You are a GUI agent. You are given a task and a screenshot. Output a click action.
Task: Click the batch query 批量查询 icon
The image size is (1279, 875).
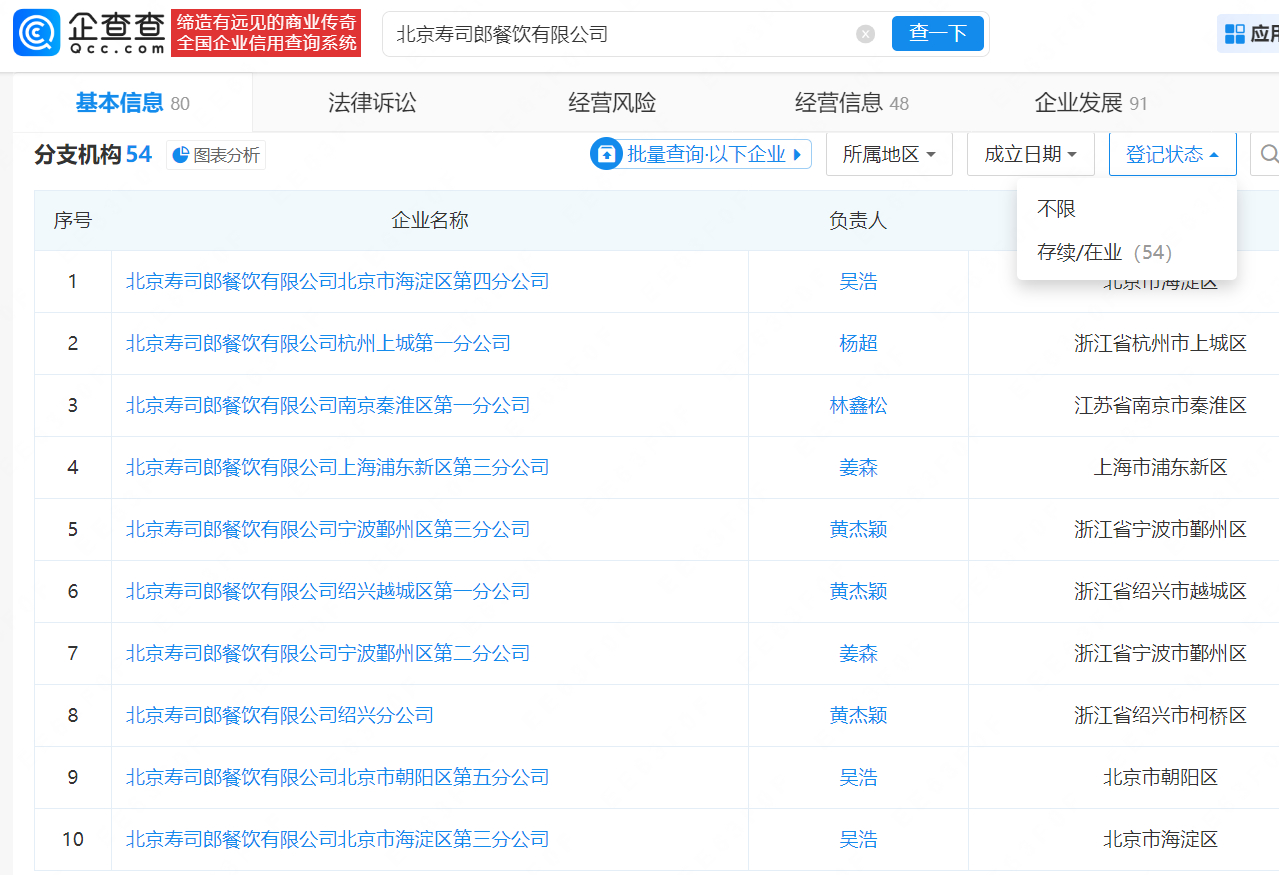coord(606,154)
